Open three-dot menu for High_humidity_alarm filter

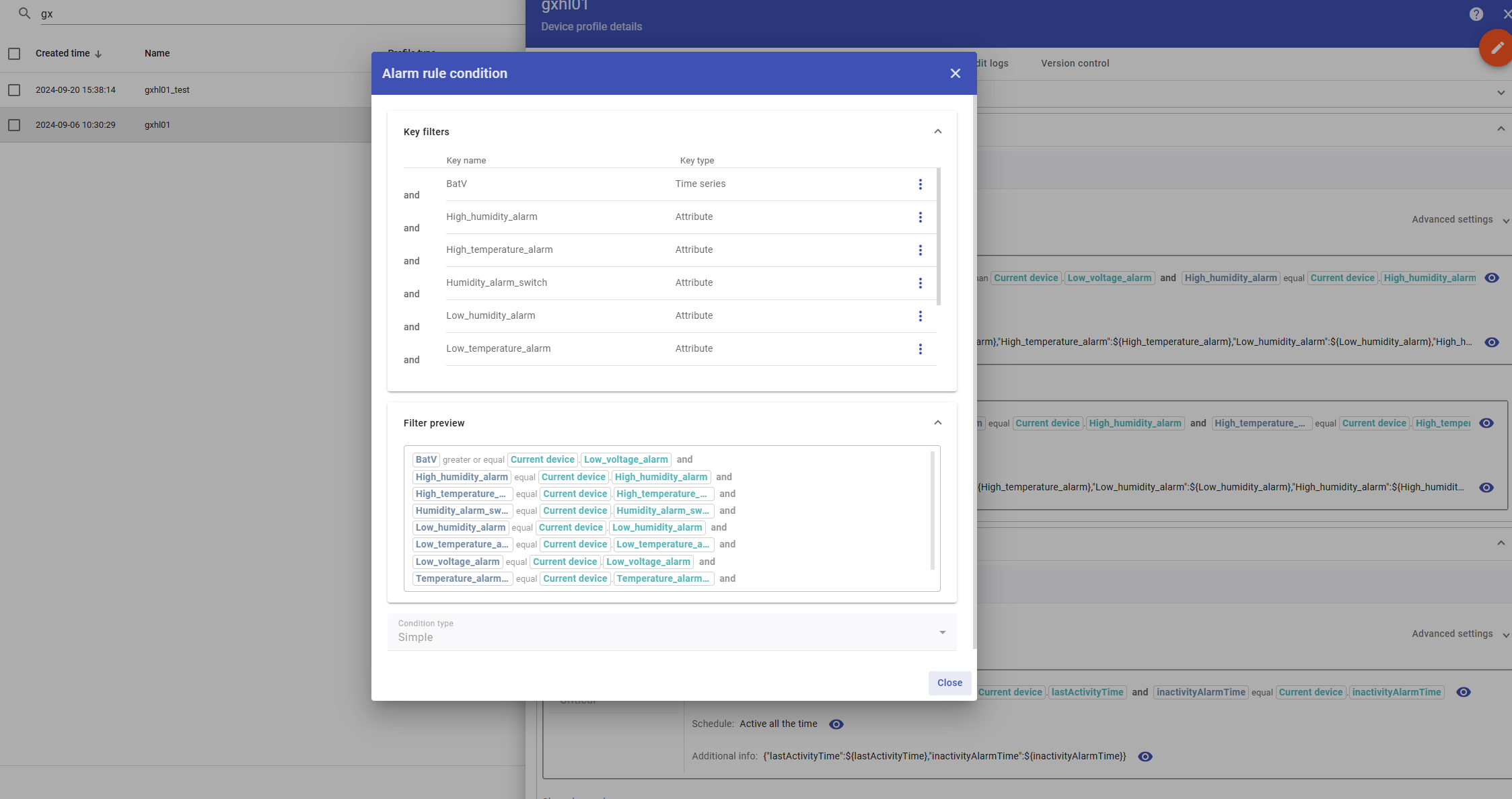[x=920, y=217]
